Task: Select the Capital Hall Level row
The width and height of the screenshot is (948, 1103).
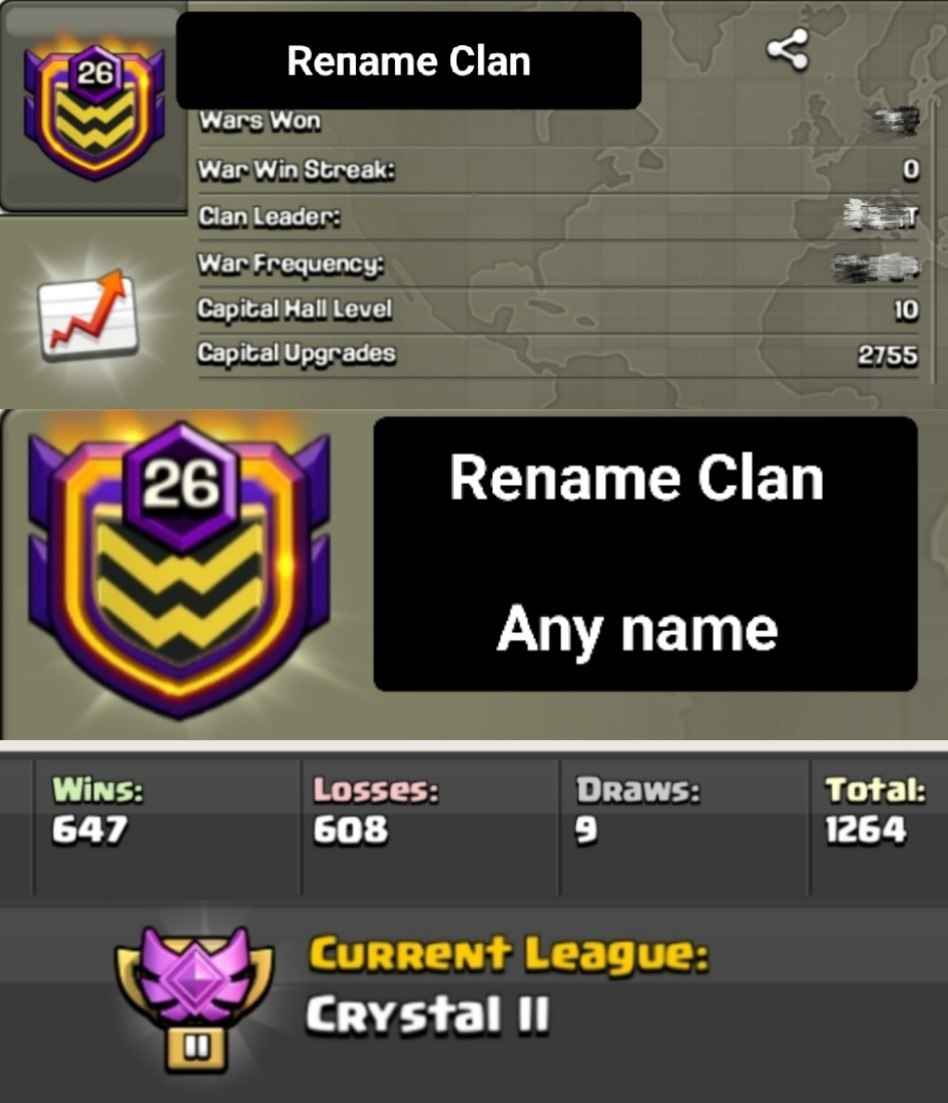Action: click(x=558, y=310)
